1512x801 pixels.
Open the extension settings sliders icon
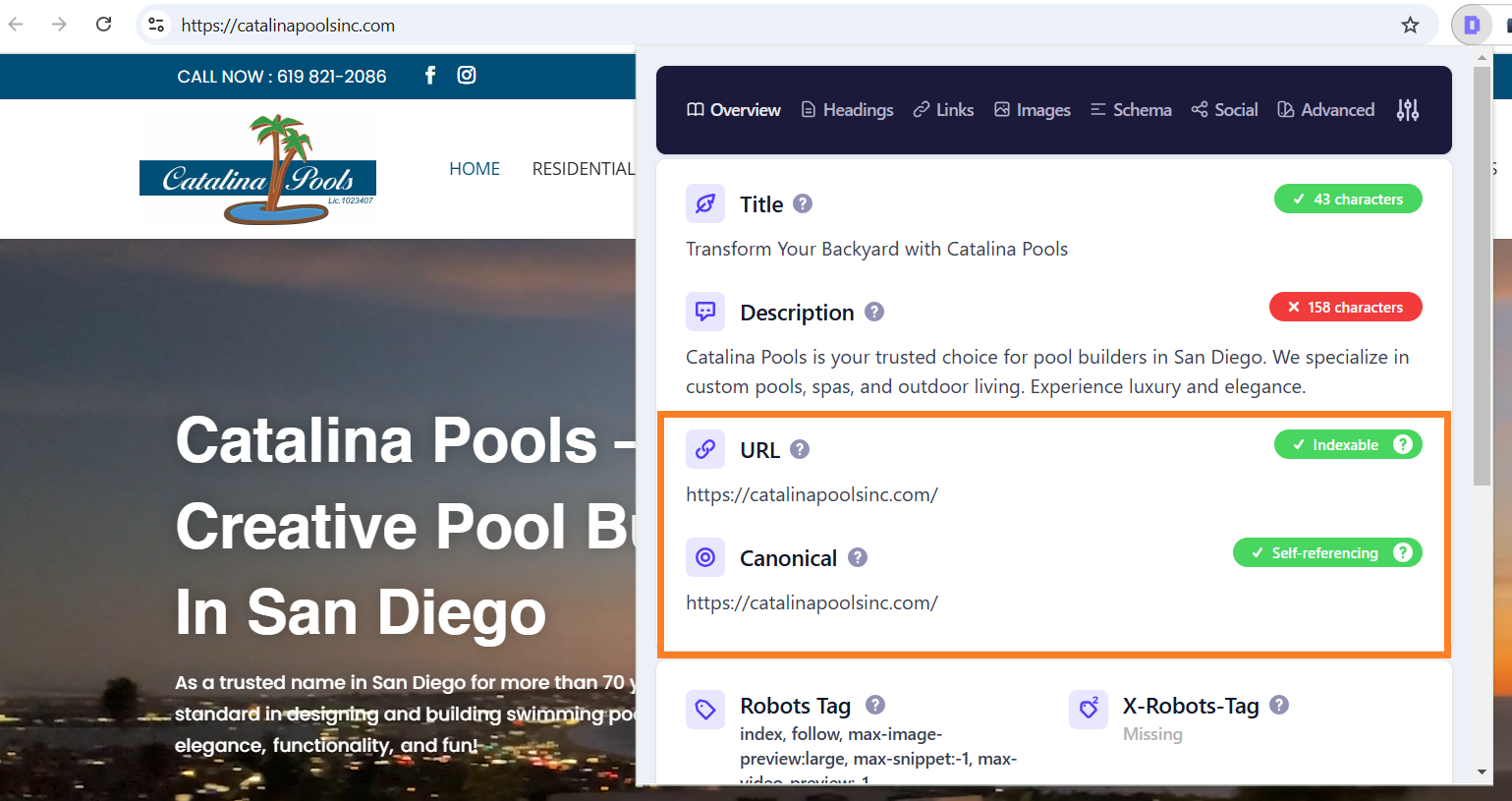[1408, 110]
